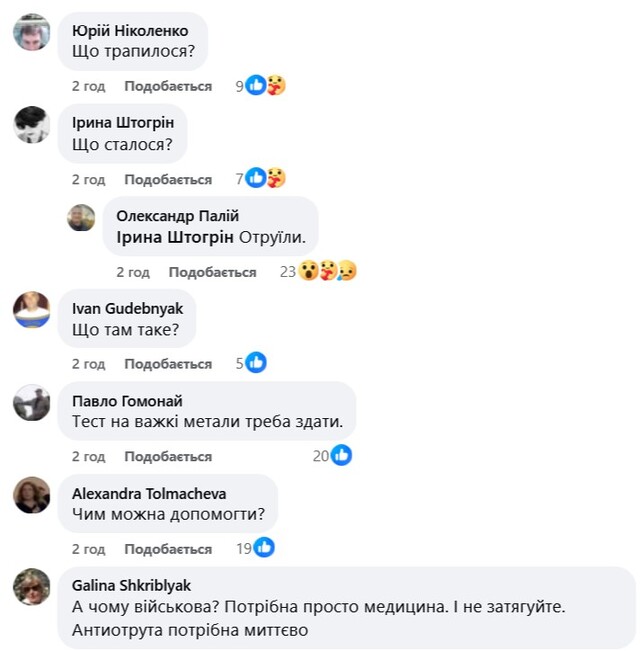Click the like icon under Ivan Gudebnyak's comment
This screenshot has width=640, height=651.
(x=256, y=362)
